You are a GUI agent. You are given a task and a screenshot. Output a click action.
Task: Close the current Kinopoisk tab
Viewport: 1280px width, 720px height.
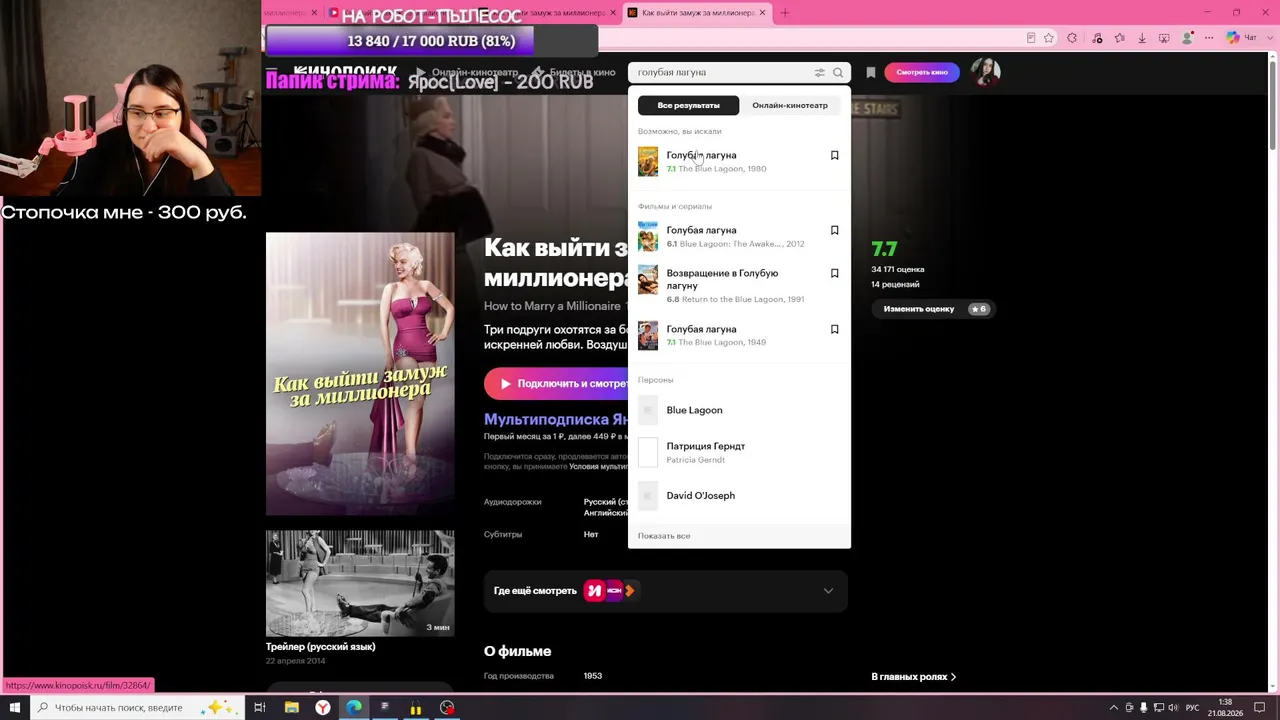(x=762, y=13)
